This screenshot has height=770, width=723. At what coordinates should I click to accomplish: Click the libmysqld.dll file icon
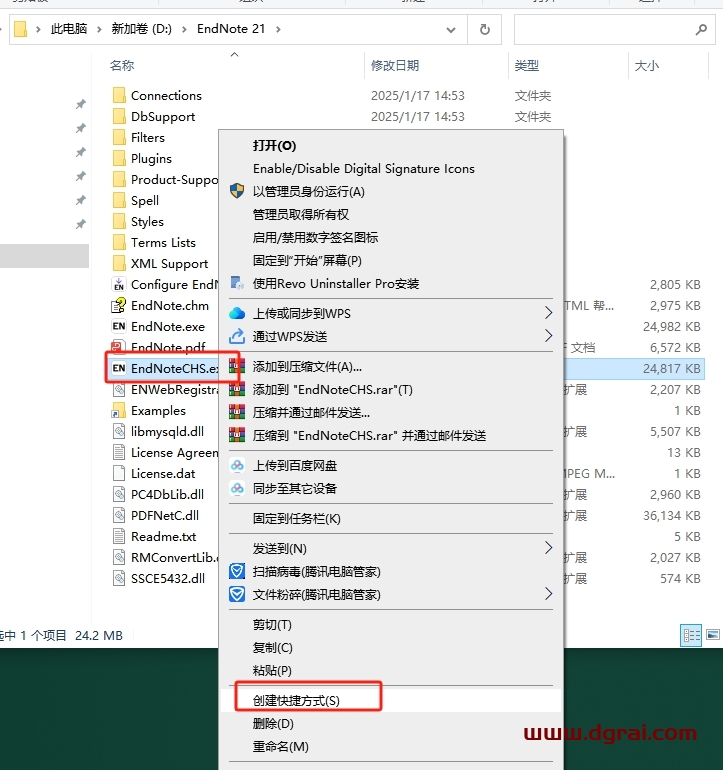pyautogui.click(x=118, y=431)
